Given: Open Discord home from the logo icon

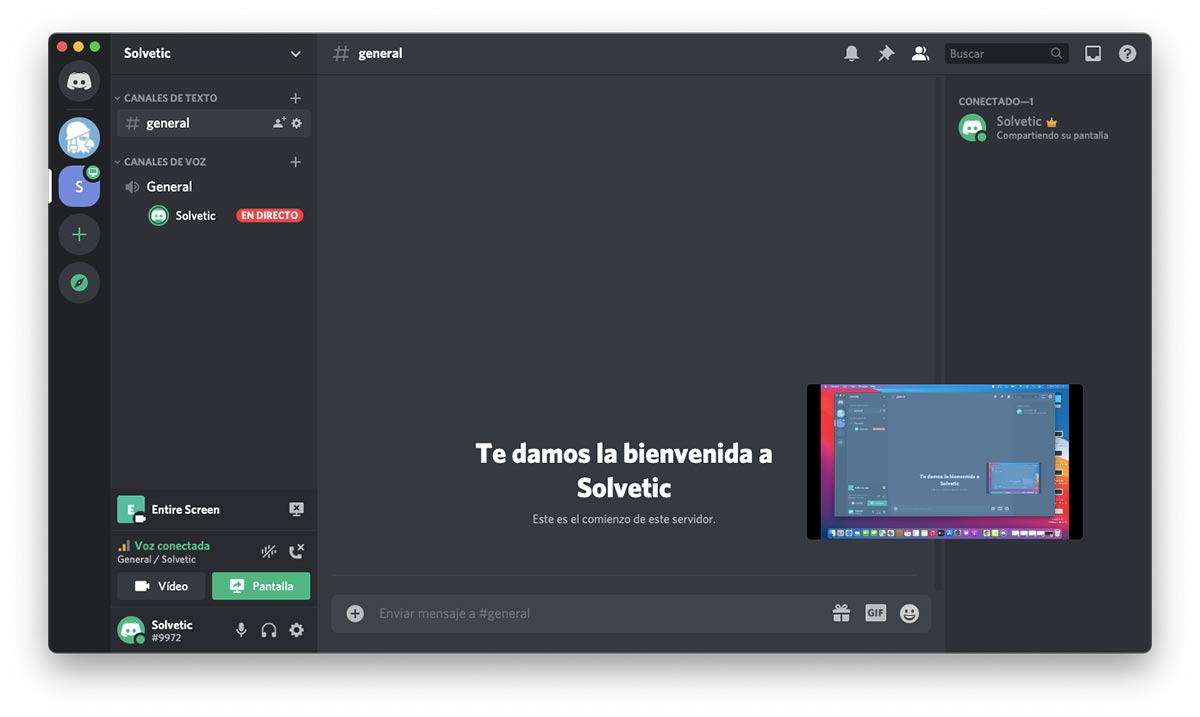Looking at the screenshot, I should [79, 81].
